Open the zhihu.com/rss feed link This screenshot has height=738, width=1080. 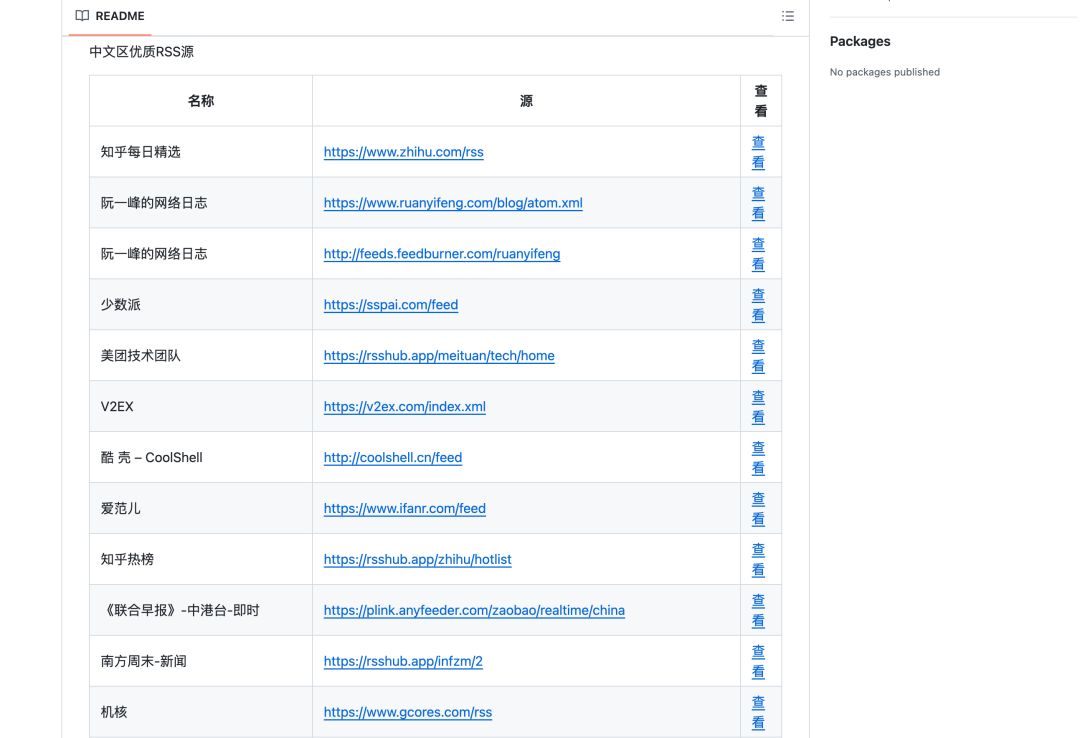pos(404,152)
